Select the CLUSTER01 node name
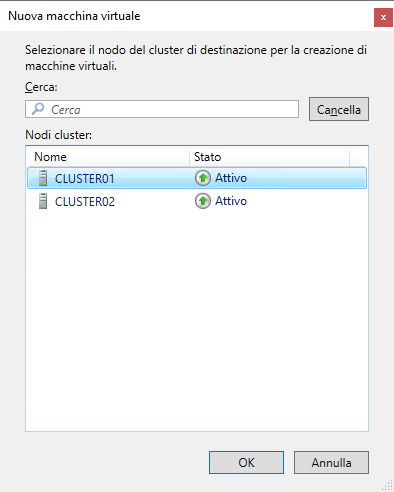 (85, 179)
